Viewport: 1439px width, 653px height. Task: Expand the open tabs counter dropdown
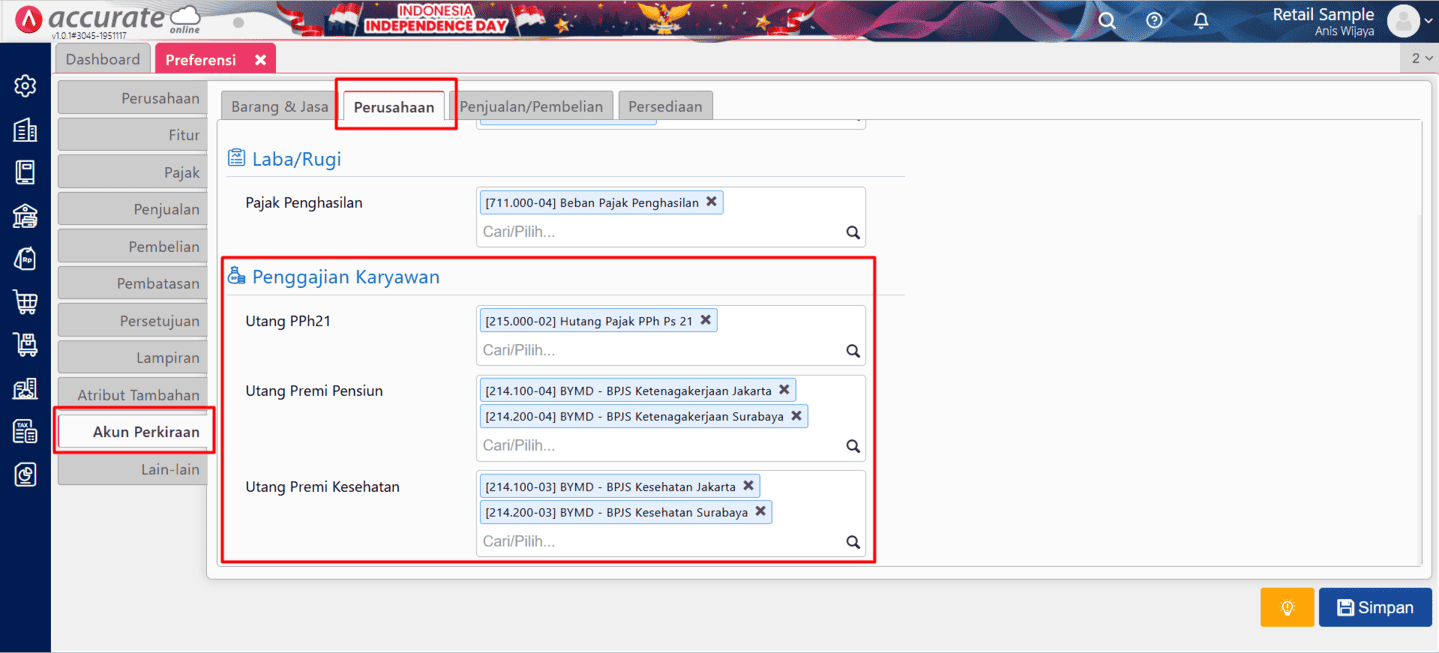[1421, 59]
